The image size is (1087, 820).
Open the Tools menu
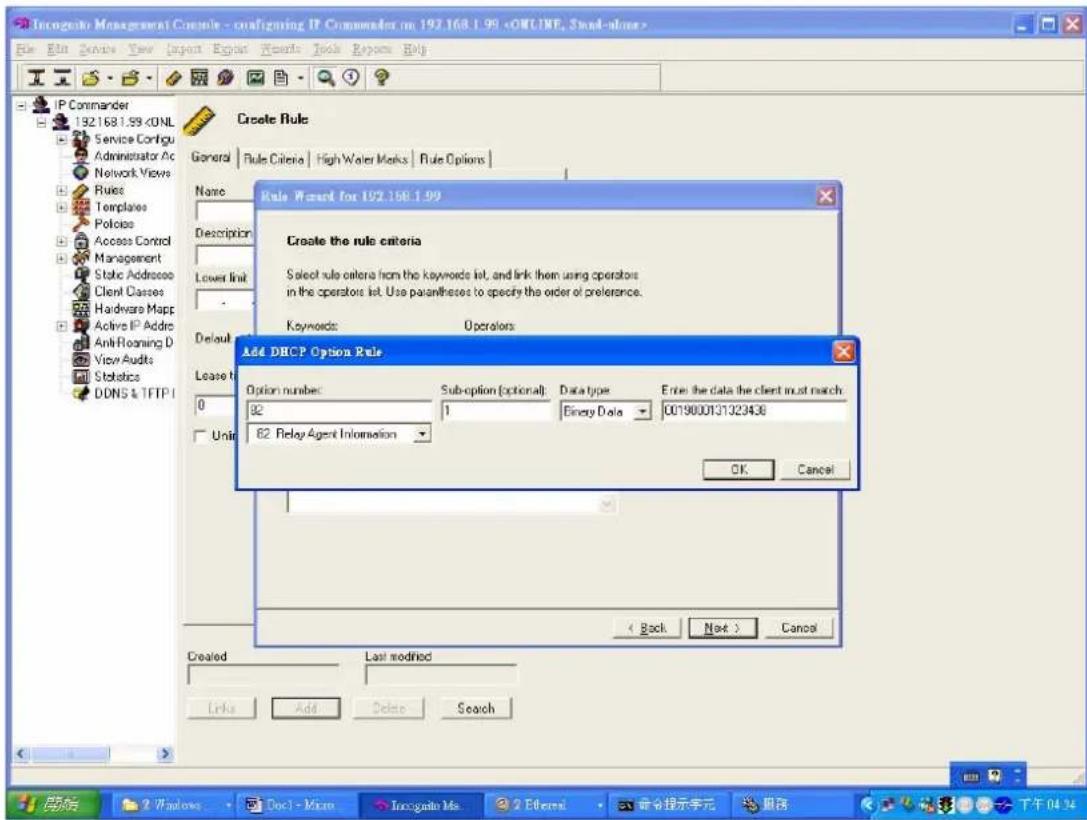coord(327,49)
